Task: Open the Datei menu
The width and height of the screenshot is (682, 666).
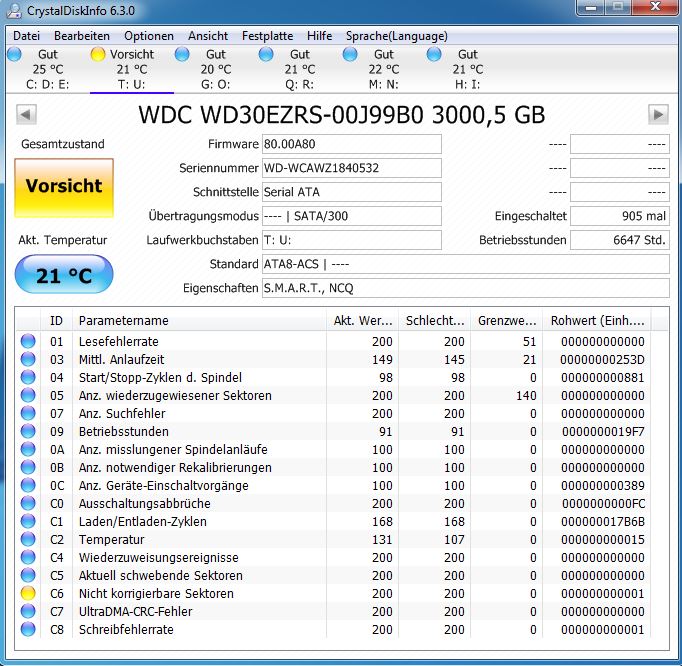Action: click(x=27, y=36)
